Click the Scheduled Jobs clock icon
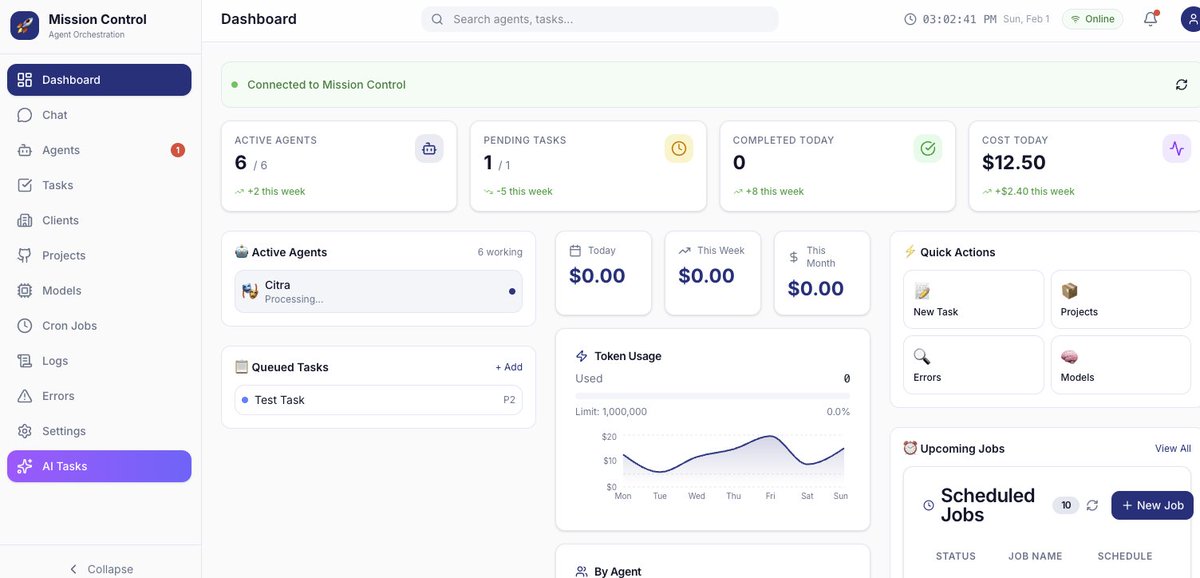This screenshot has height=578, width=1200. pos(928,506)
